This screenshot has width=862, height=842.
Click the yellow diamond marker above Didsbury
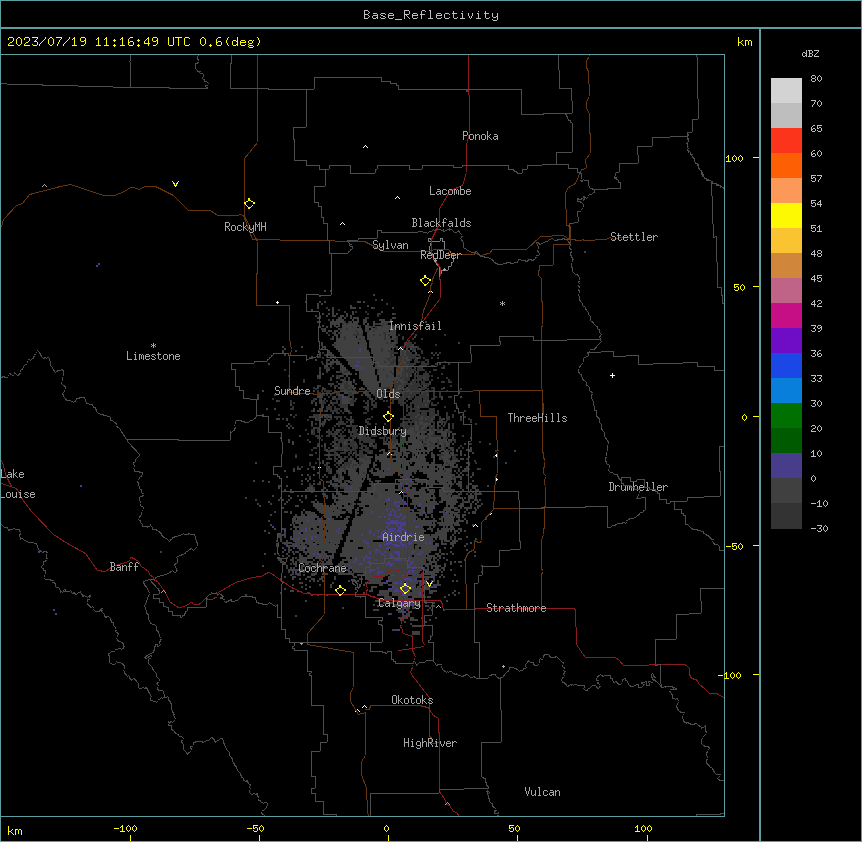(x=388, y=417)
